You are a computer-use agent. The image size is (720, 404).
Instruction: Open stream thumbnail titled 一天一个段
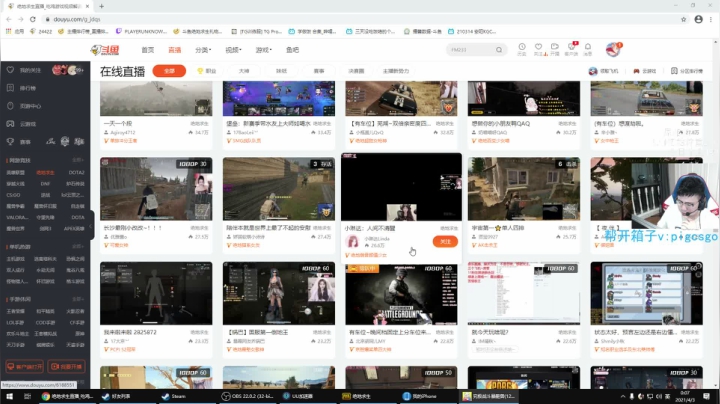156,98
